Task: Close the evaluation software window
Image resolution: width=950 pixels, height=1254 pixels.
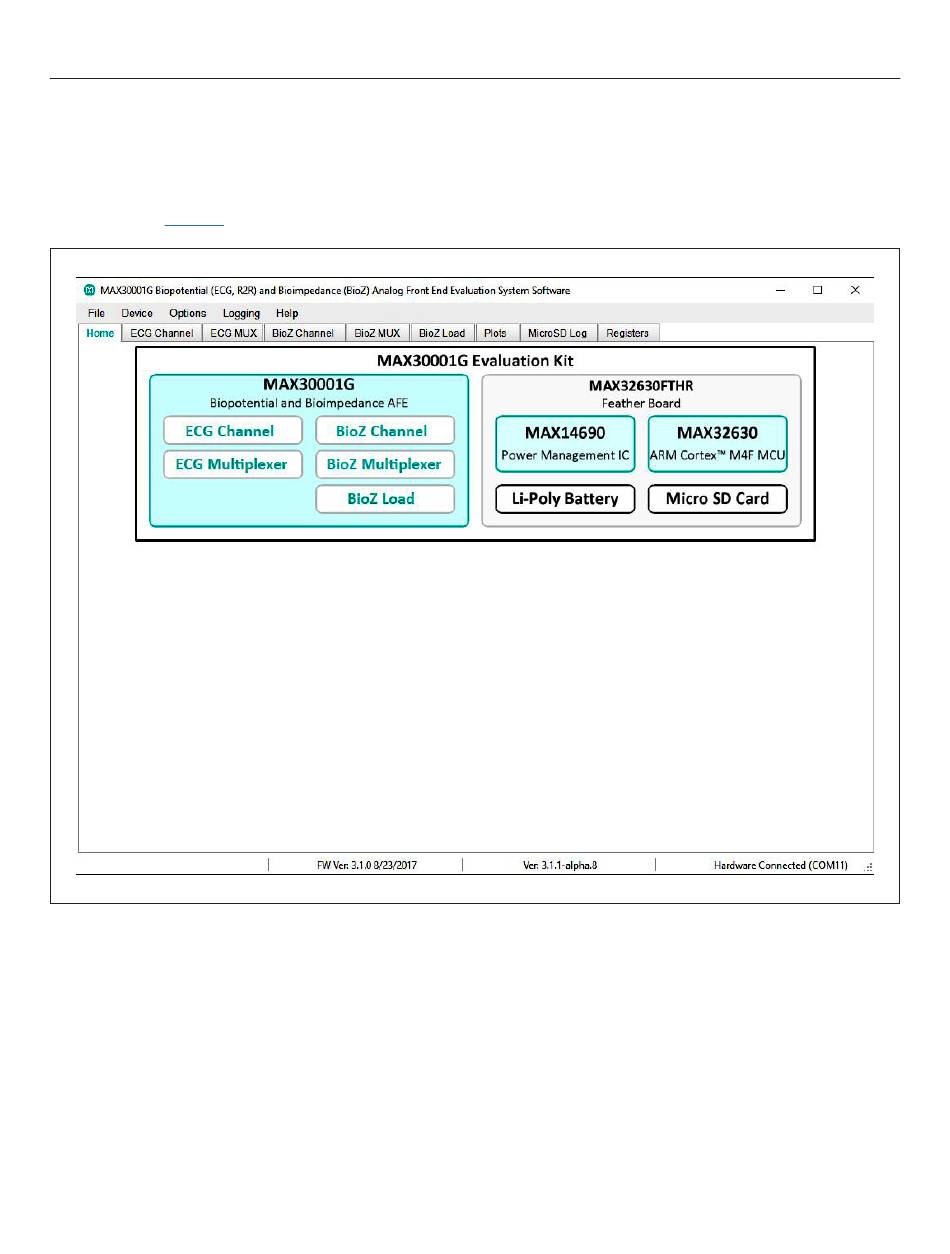Action: click(855, 290)
